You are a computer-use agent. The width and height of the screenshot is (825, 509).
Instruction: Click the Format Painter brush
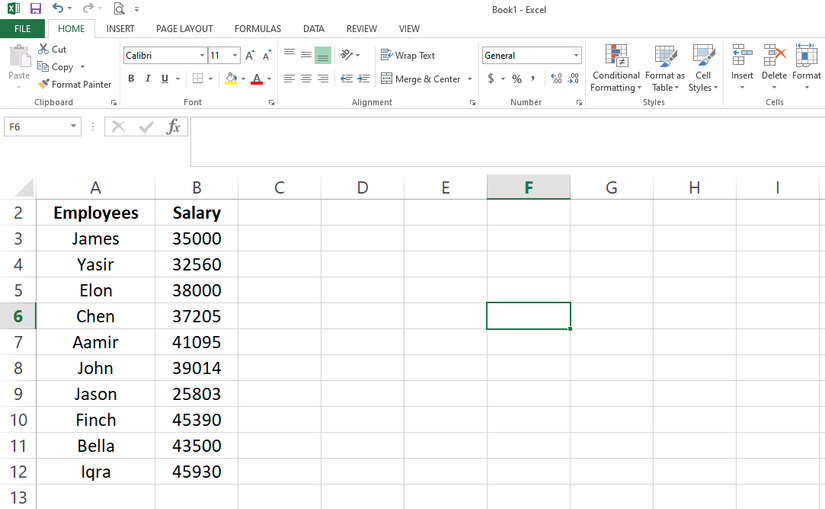point(43,84)
